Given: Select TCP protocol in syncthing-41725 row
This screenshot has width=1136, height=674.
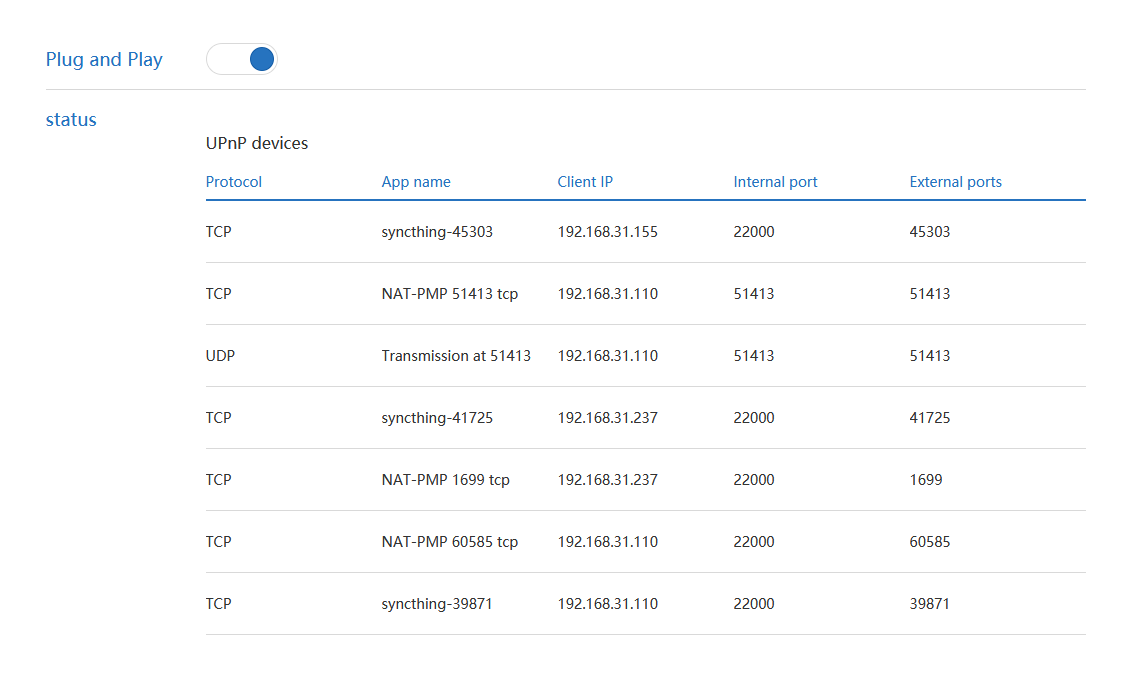Looking at the screenshot, I should click(x=218, y=418).
